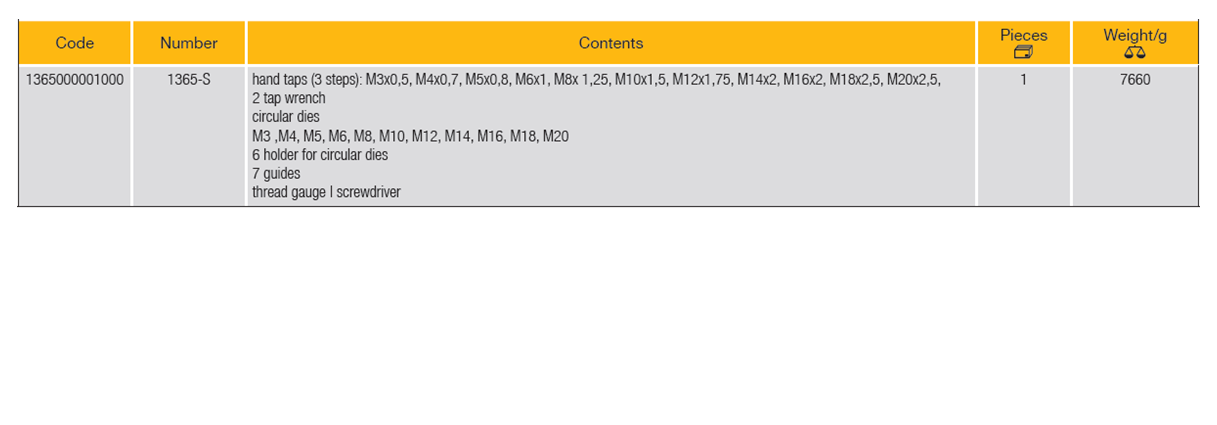Click the "7 guides" line
Viewport: 1217px width, 425px height.
[276, 173]
